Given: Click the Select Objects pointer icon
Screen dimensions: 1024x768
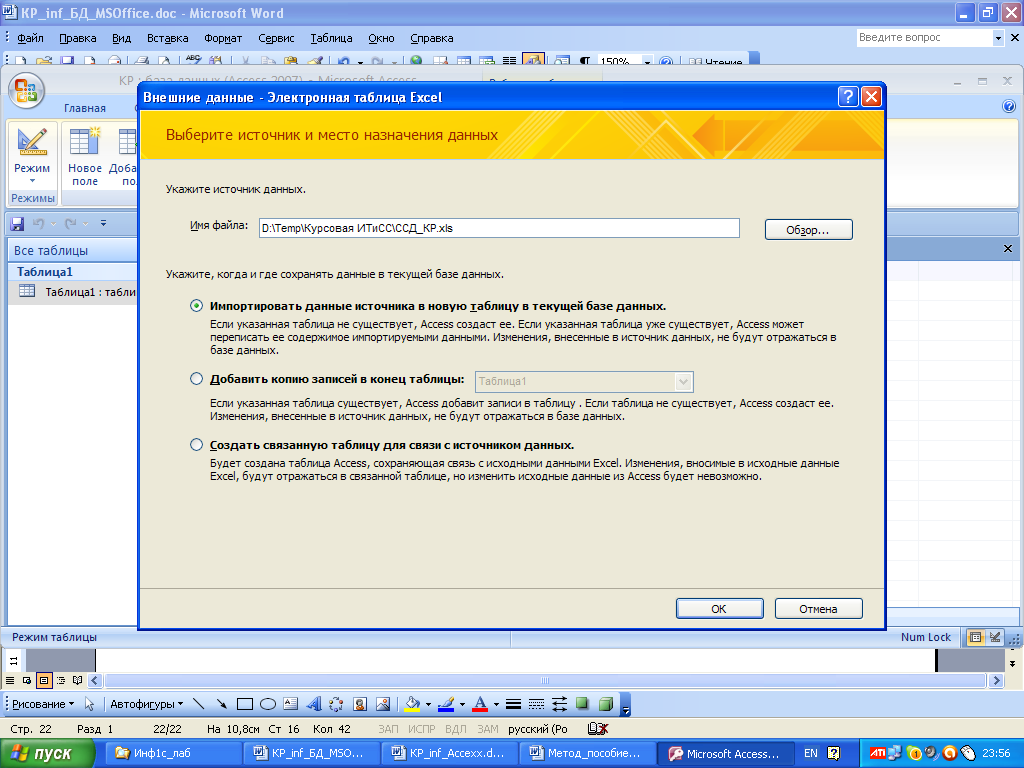Looking at the screenshot, I should pyautogui.click(x=89, y=704).
